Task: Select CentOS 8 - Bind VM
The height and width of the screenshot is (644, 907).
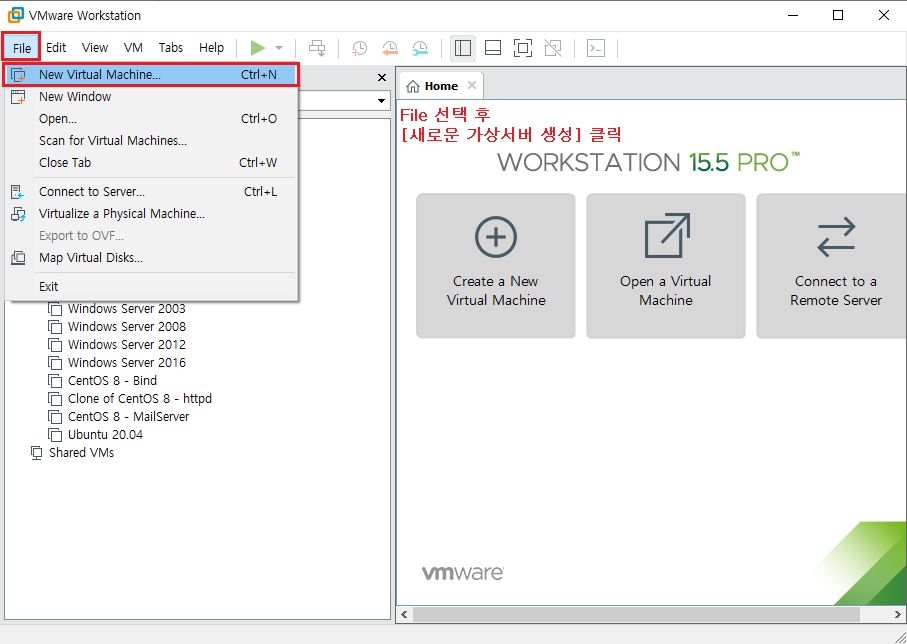Action: [x=112, y=381]
